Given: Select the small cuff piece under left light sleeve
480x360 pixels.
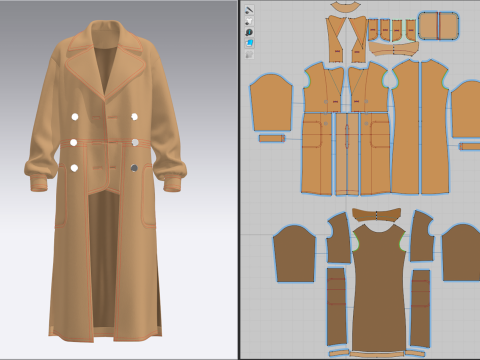Looking at the screenshot, I should (x=272, y=138).
